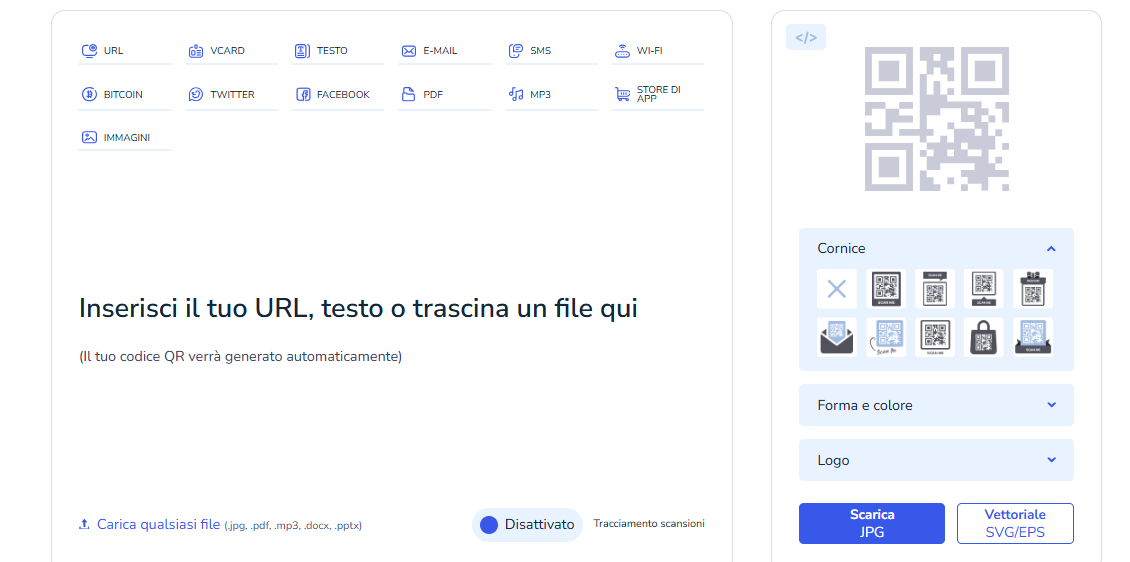Select the shopping bag frame
Viewport: 1130px width, 562px height.
(x=984, y=337)
